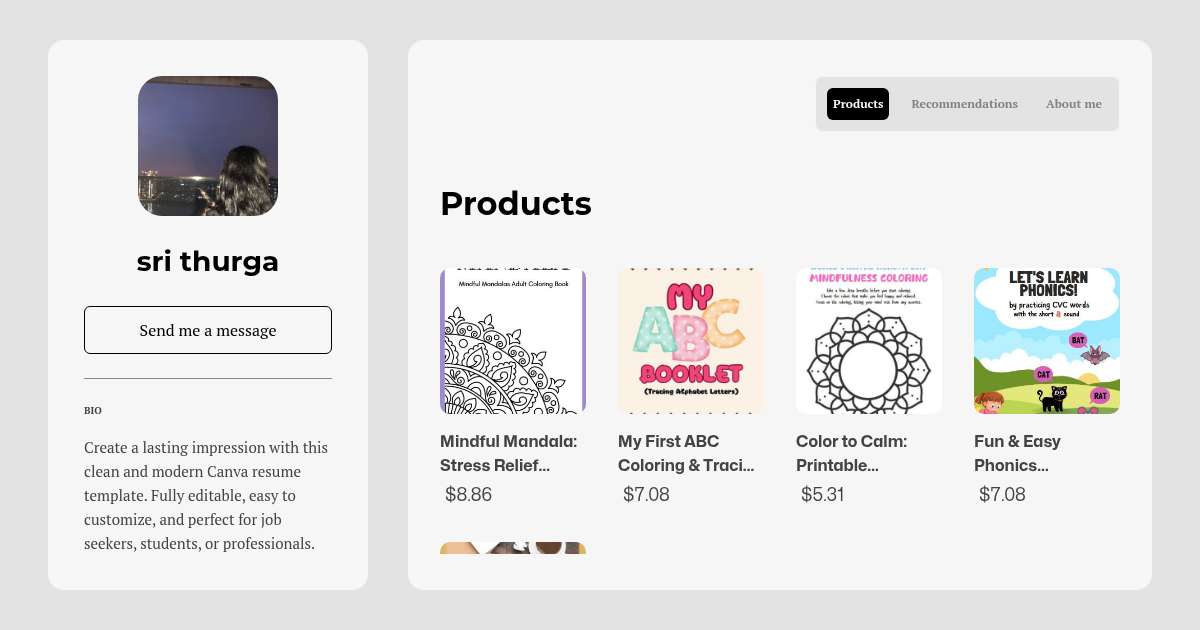Click the Color to Calm: Printable title
Viewport: 1200px width, 630px height.
coord(850,453)
